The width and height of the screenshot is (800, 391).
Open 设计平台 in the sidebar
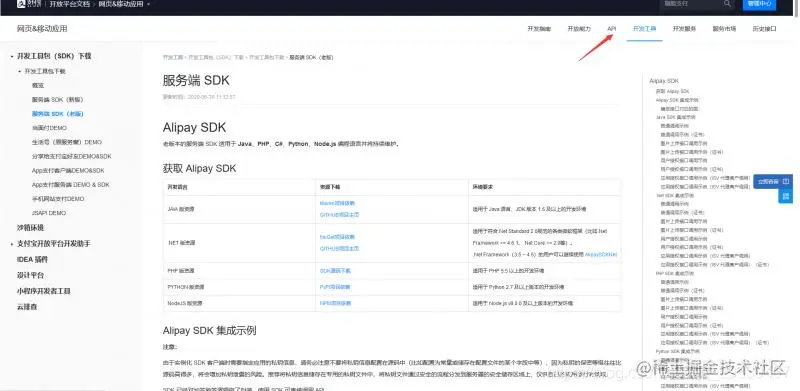click(30, 275)
